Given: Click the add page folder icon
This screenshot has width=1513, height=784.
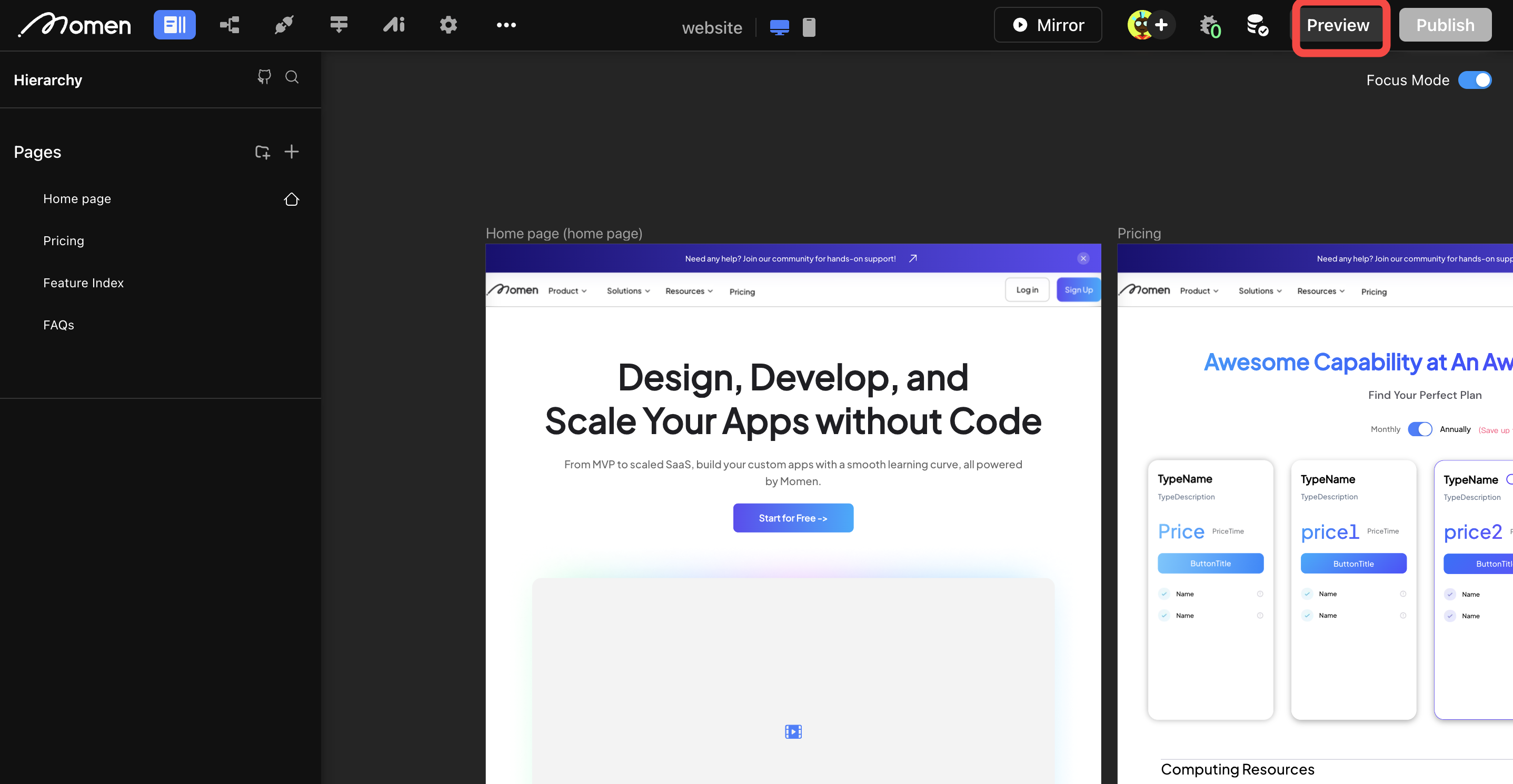Looking at the screenshot, I should 262,152.
